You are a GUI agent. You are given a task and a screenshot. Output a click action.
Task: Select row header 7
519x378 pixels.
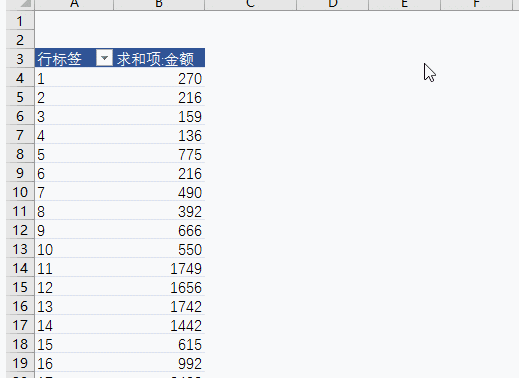20,135
